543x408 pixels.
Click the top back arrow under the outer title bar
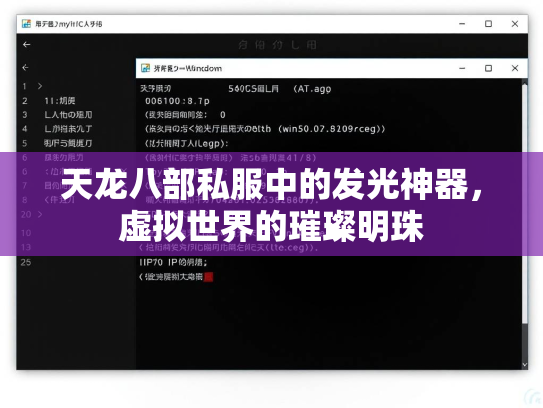26,45
